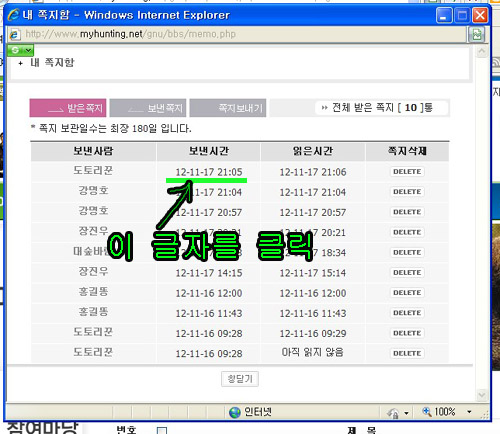Tick the checkbox beside 번호 in background page

tap(162, 431)
